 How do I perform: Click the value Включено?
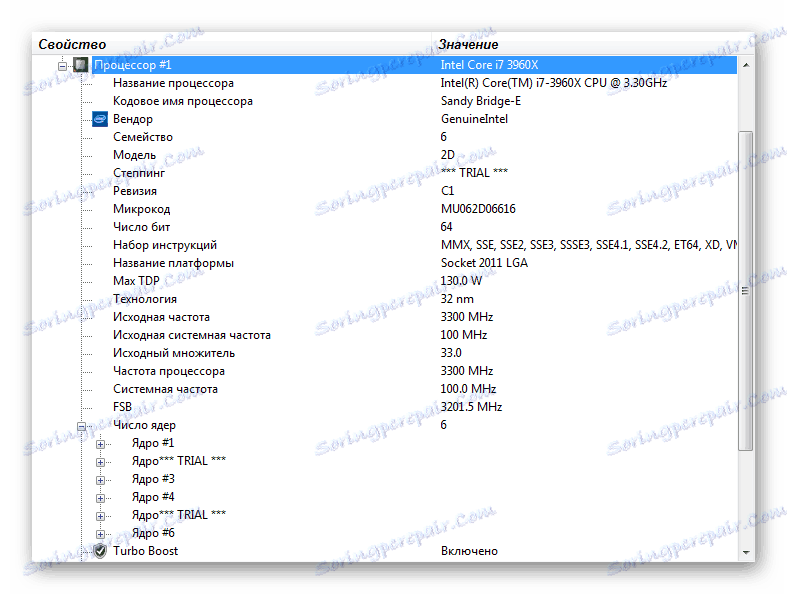click(469, 551)
